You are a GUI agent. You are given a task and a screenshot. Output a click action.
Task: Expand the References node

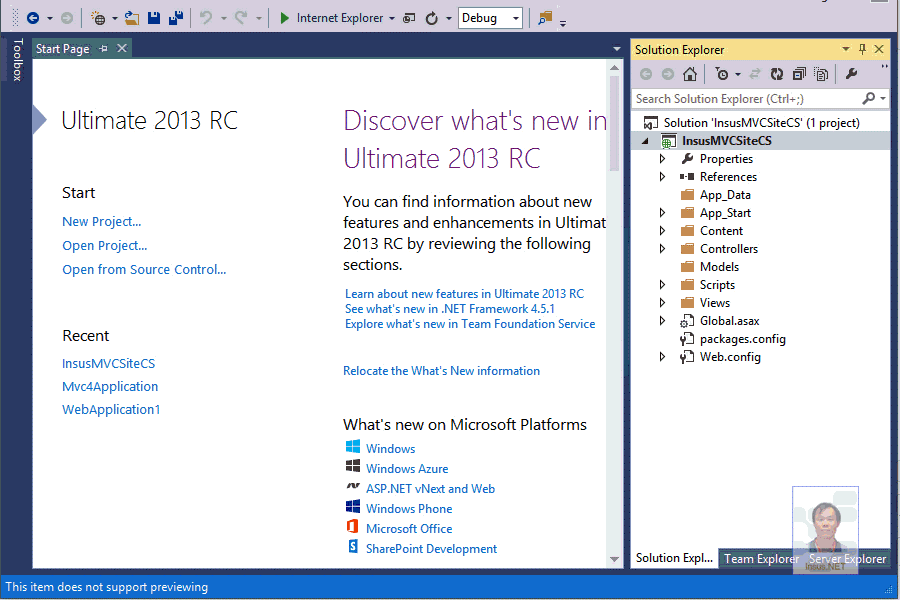tap(662, 176)
